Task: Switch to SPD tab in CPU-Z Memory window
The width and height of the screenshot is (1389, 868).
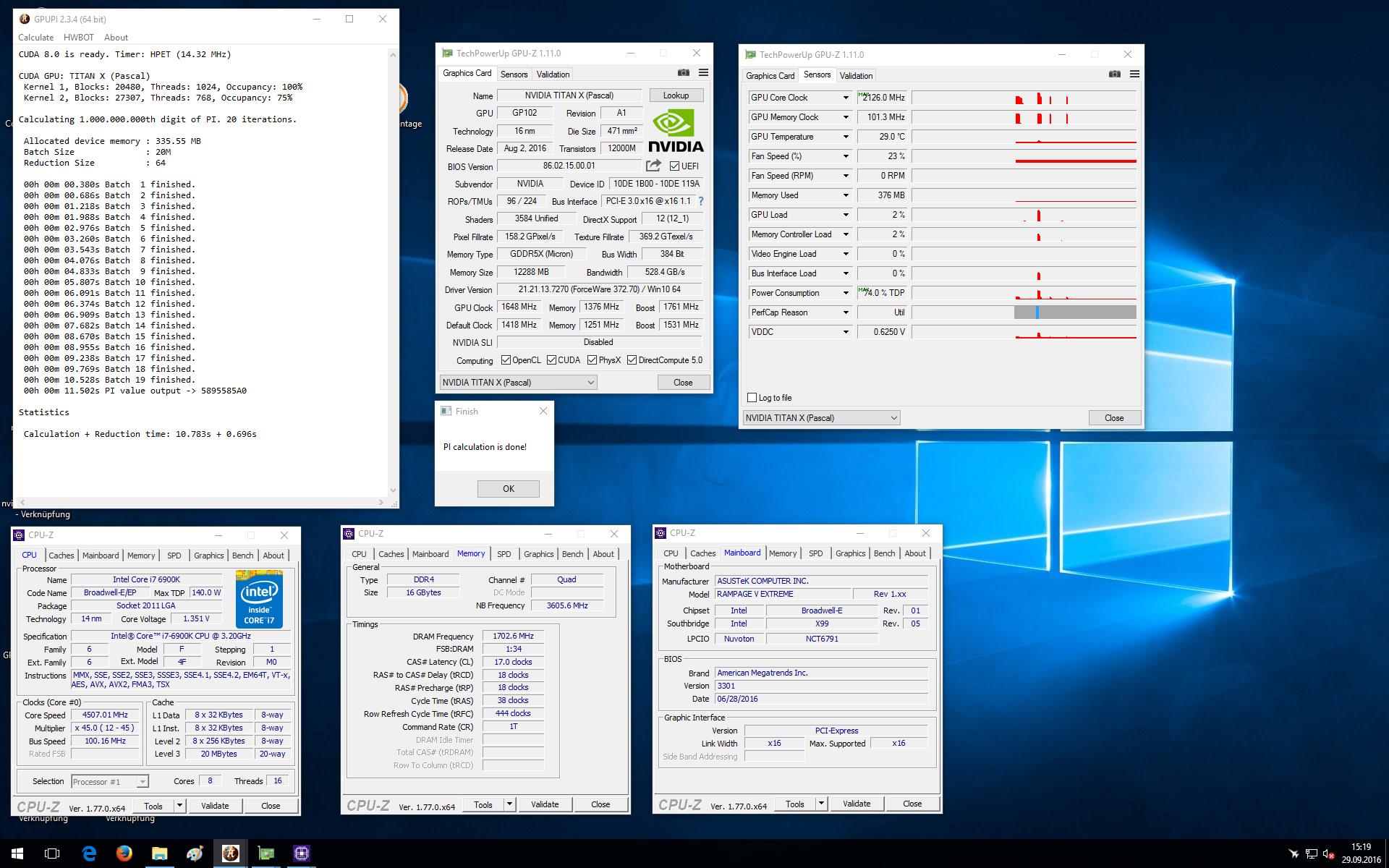Action: coord(504,553)
